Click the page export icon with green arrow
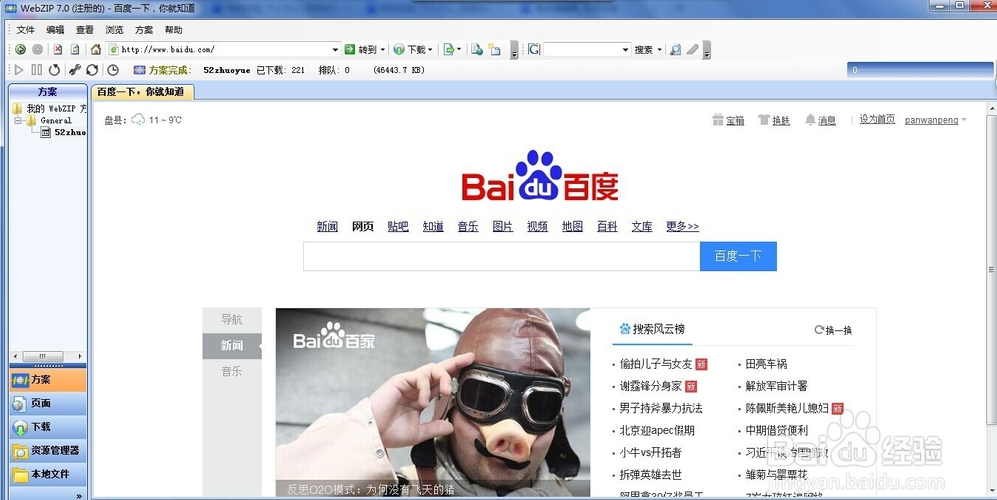Screen dimensions: 997x500 point(449,50)
